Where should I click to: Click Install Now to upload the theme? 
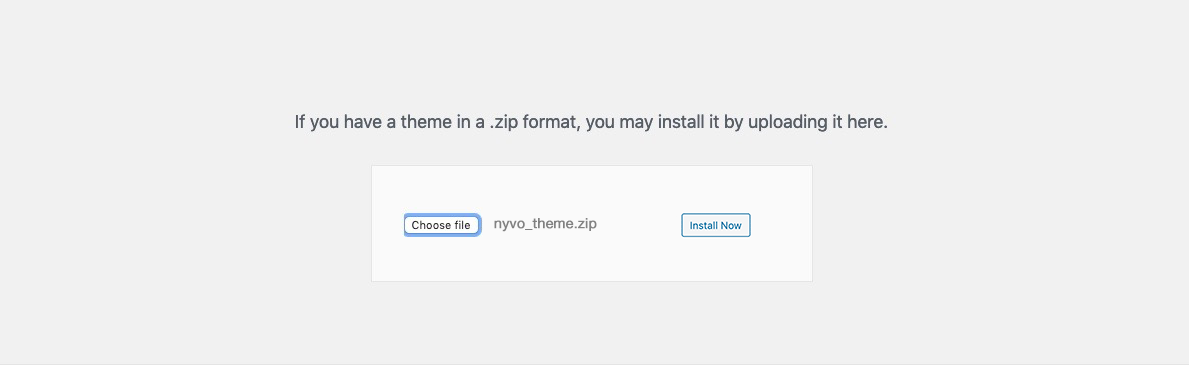715,225
